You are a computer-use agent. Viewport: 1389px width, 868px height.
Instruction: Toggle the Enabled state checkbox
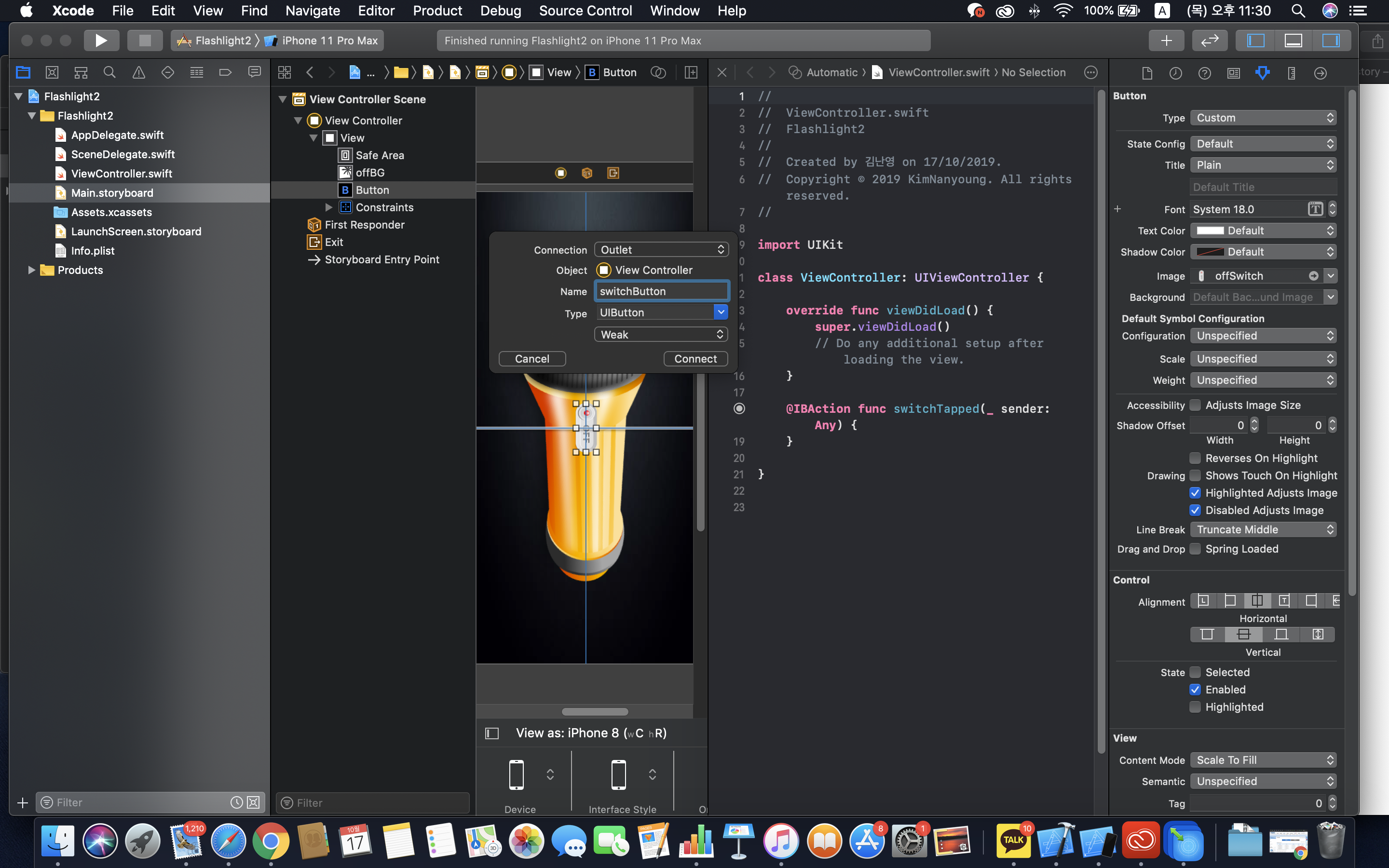coord(1195,690)
